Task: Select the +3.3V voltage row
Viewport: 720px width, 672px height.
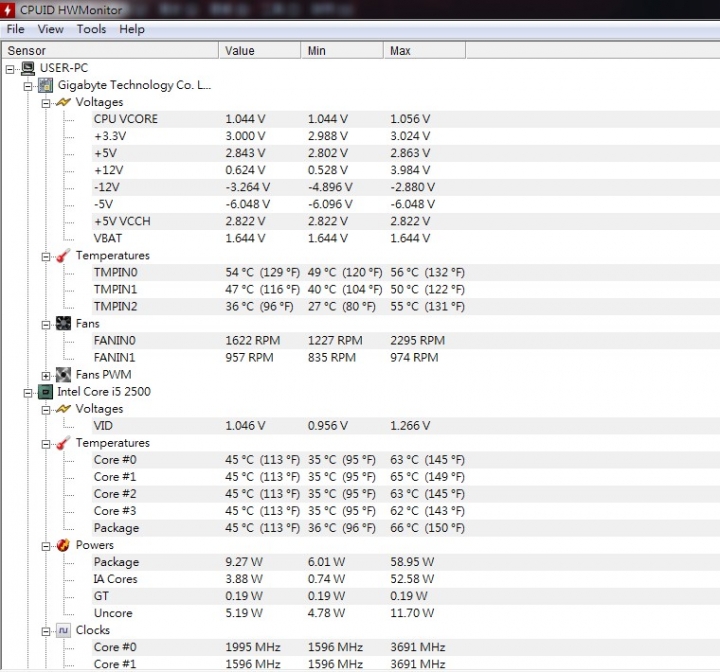Action: click(x=405, y=136)
